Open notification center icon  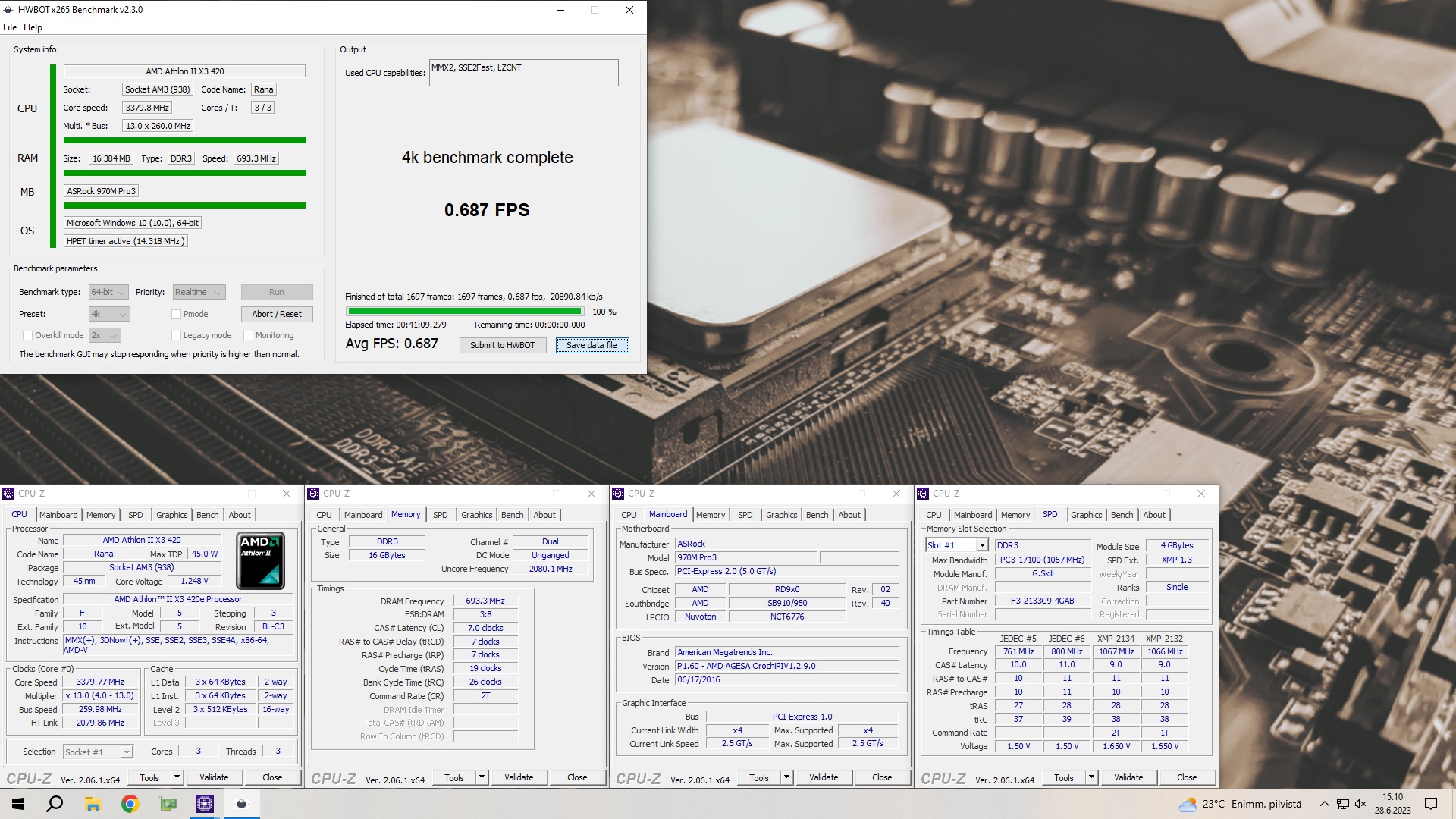1431,804
